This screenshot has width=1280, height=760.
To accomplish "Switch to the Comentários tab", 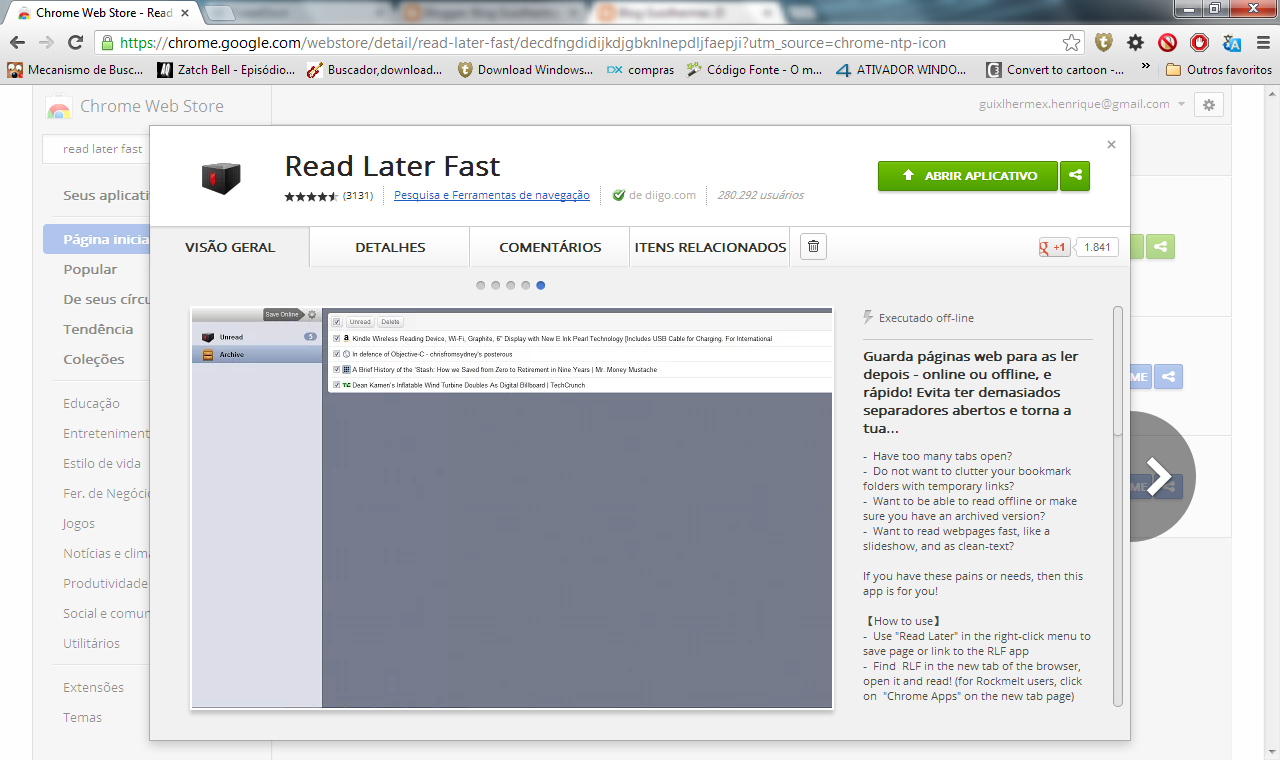I will click(x=550, y=247).
